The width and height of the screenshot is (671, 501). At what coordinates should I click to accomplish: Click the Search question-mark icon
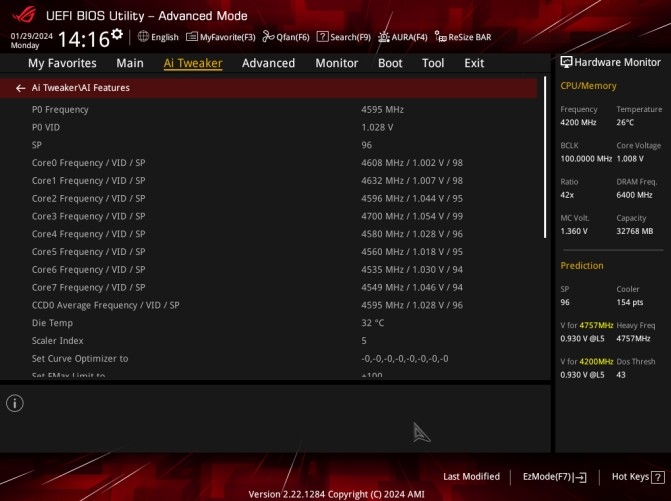[322, 37]
